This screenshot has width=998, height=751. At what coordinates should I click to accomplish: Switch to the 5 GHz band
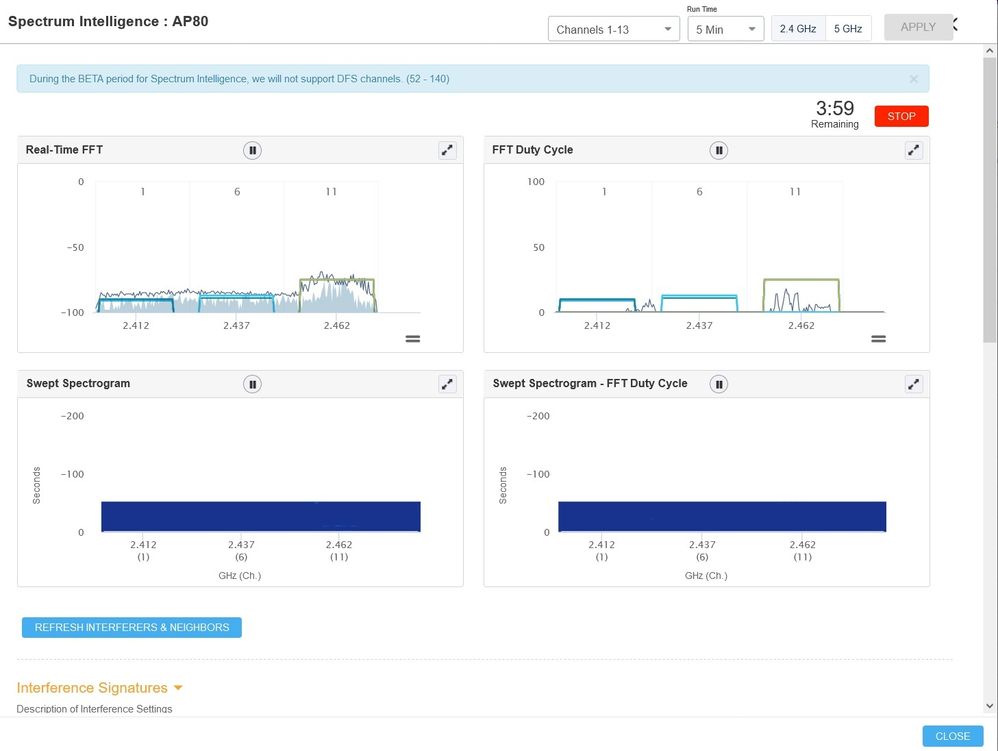coord(846,29)
